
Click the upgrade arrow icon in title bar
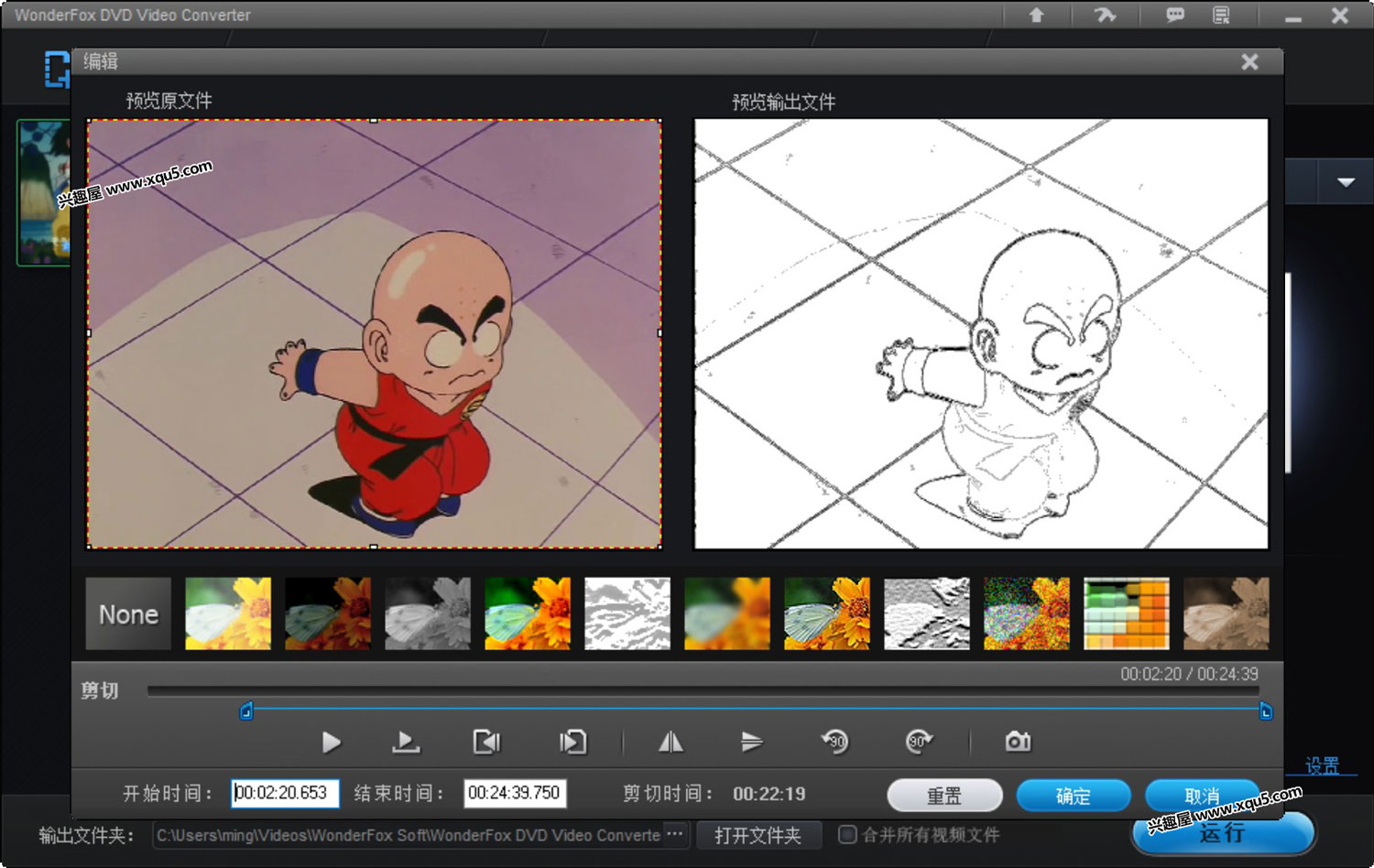pyautogui.click(x=1037, y=15)
